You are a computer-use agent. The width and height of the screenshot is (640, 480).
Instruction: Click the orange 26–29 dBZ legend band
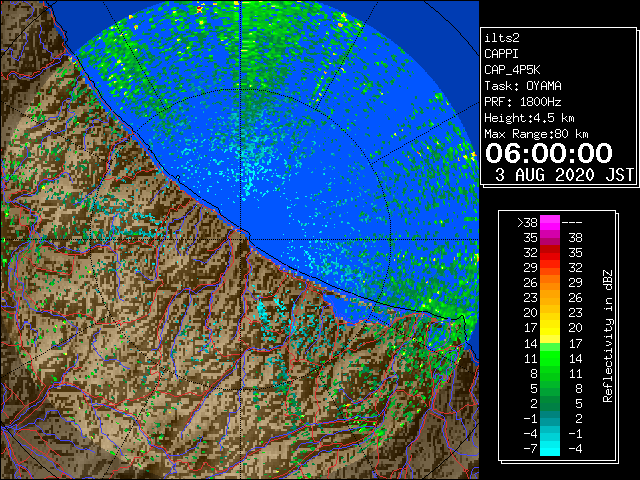click(x=550, y=282)
